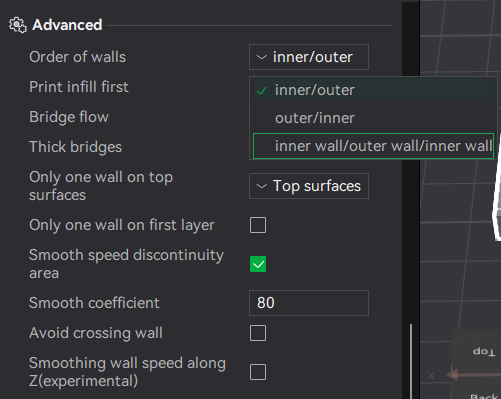Disable Smooth speed discontinuity area checkbox

pyautogui.click(x=258, y=264)
